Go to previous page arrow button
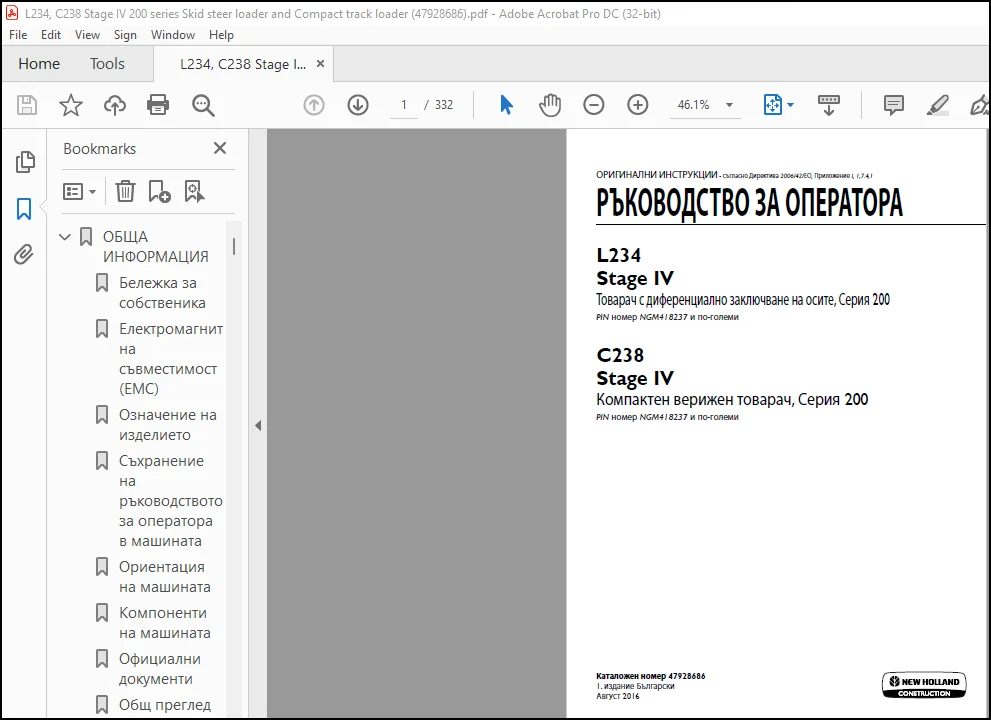This screenshot has height=720, width=991. 314,105
